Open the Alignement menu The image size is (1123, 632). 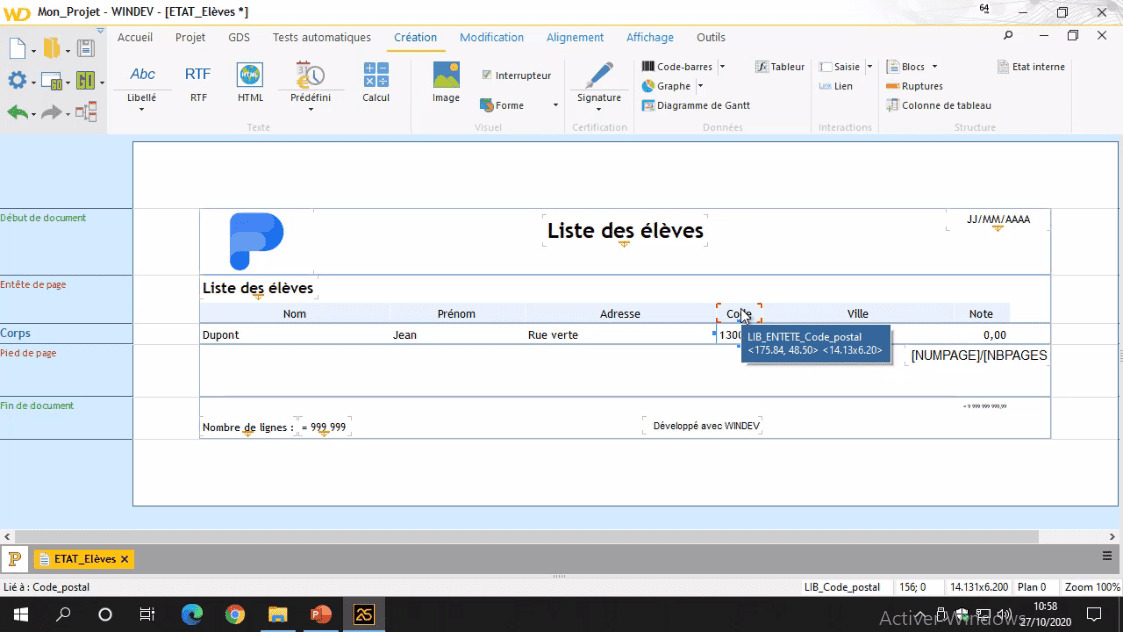(575, 37)
